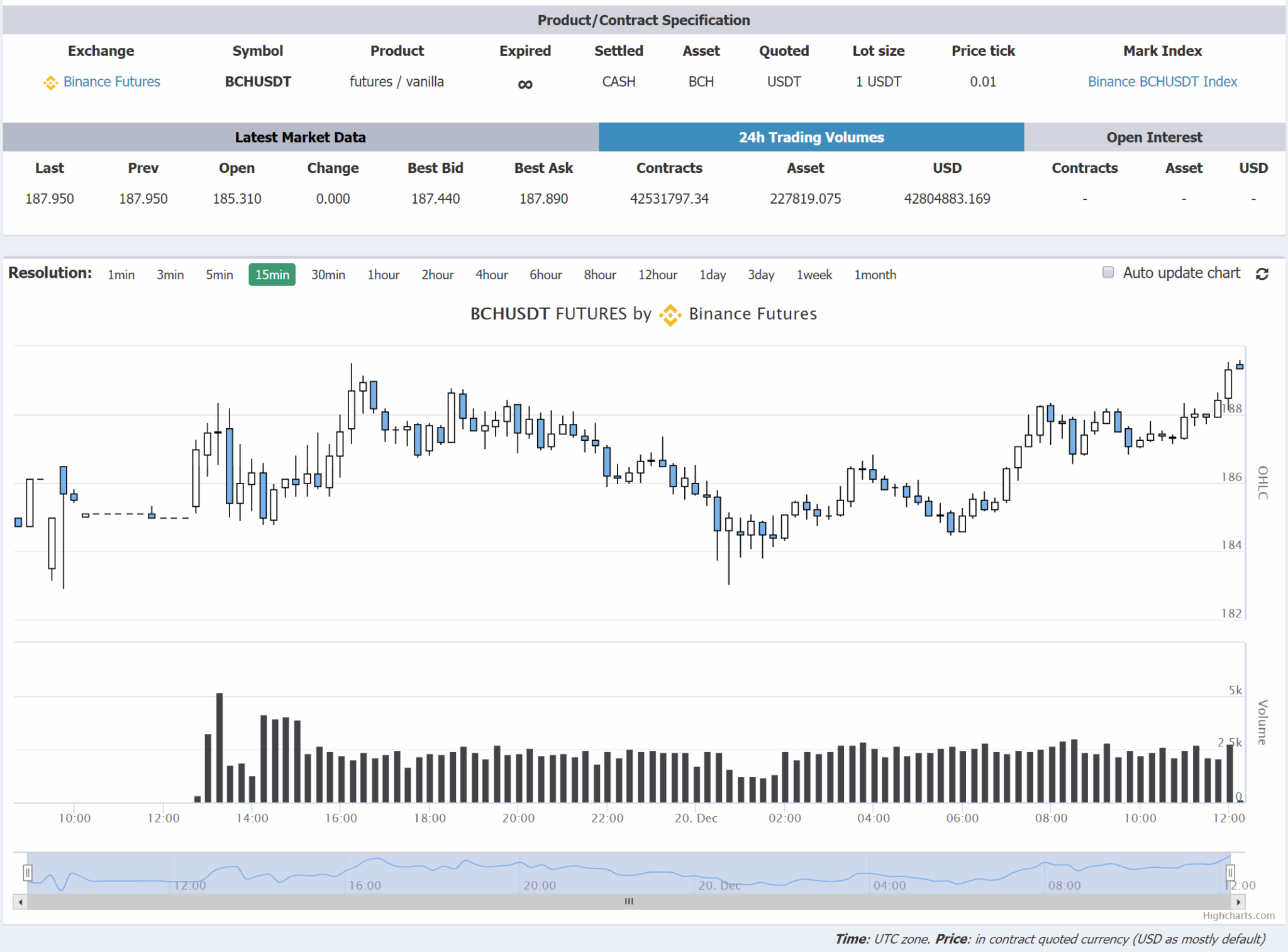Screen dimensions: 1288x952
Task: Choose the 1month resolution
Action: 875,275
